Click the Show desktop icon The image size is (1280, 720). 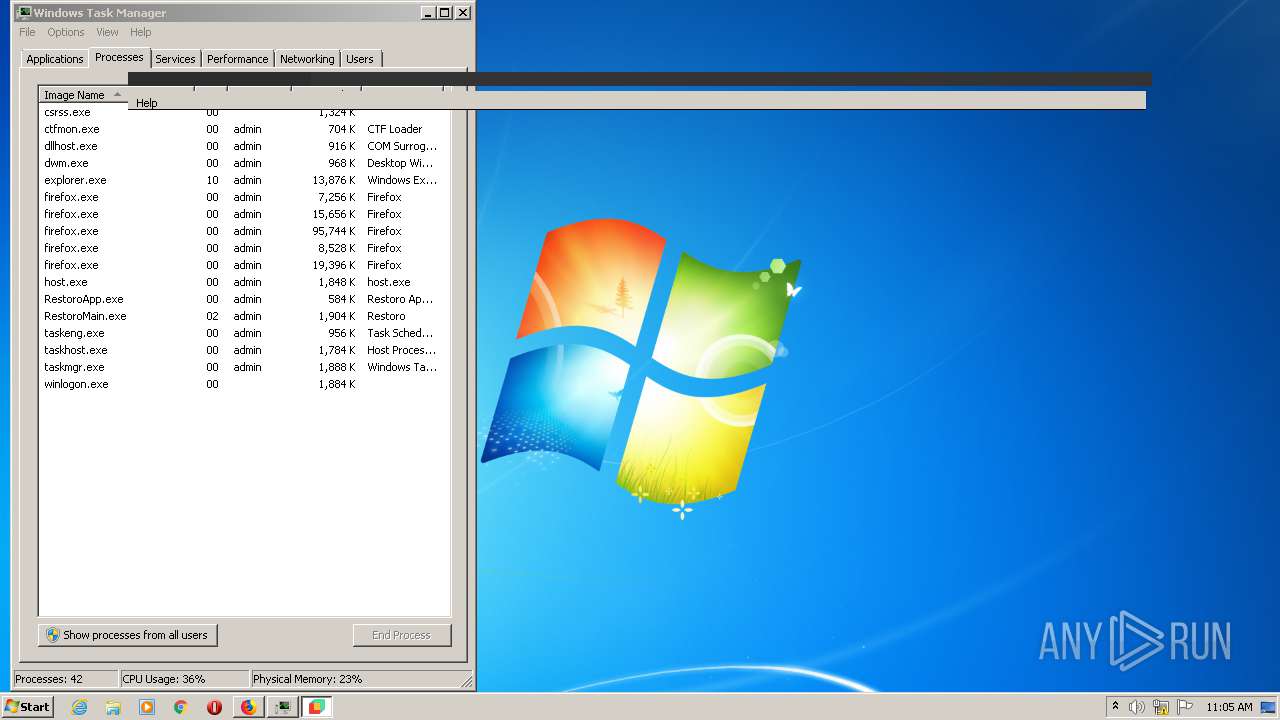(x=1269, y=707)
